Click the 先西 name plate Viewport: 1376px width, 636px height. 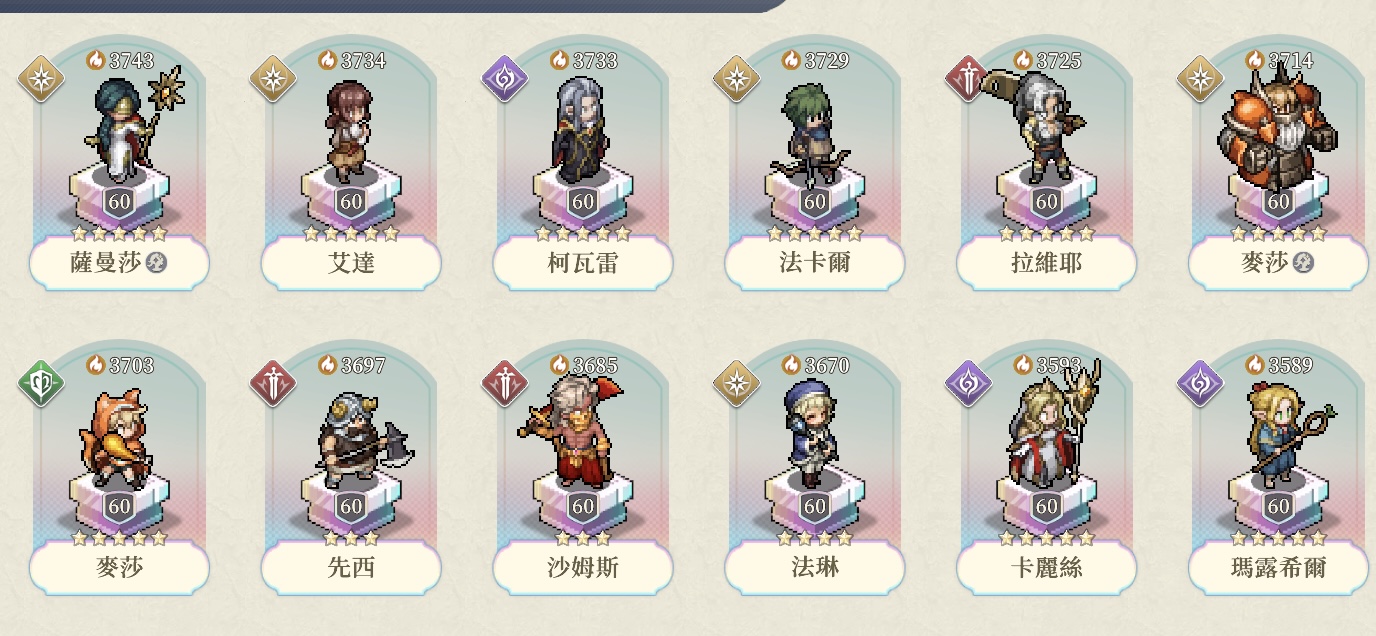(x=351, y=568)
